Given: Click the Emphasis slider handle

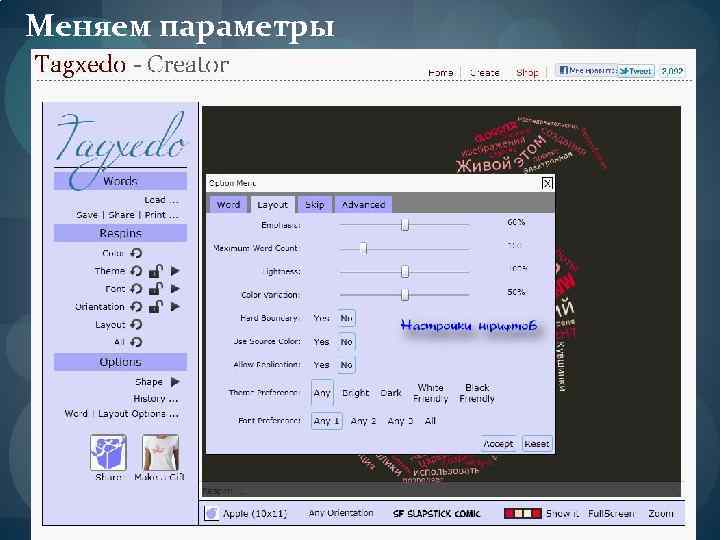Looking at the screenshot, I should [x=405, y=225].
